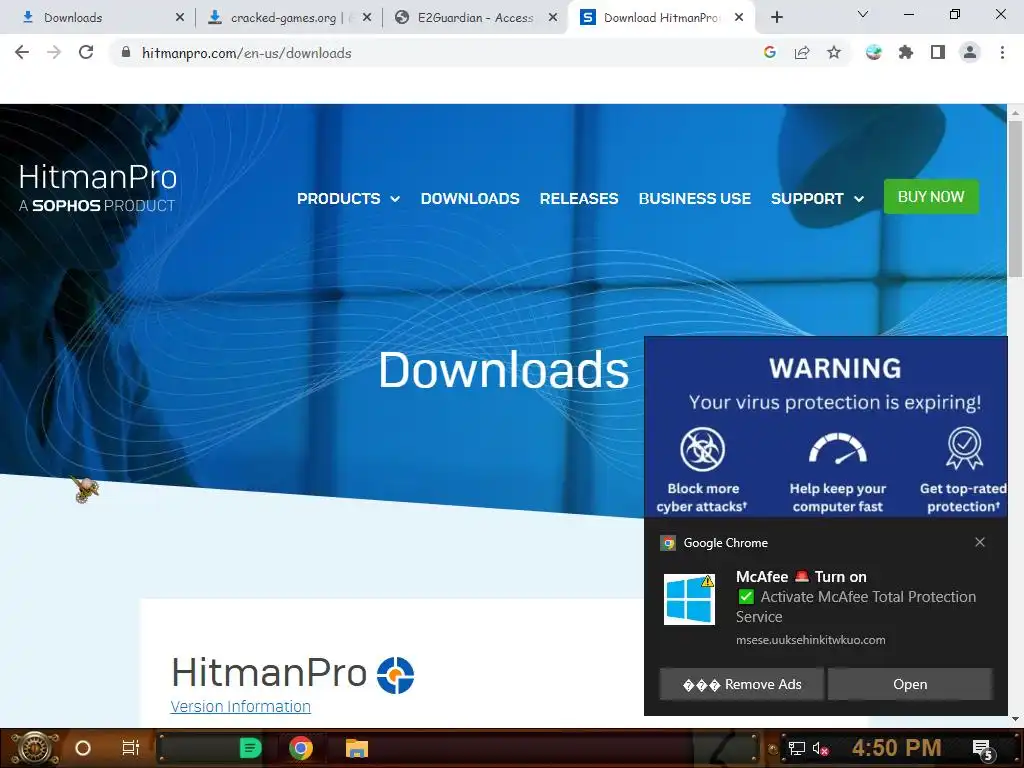
Task: Open the Extensions puzzle menu
Action: point(906,52)
